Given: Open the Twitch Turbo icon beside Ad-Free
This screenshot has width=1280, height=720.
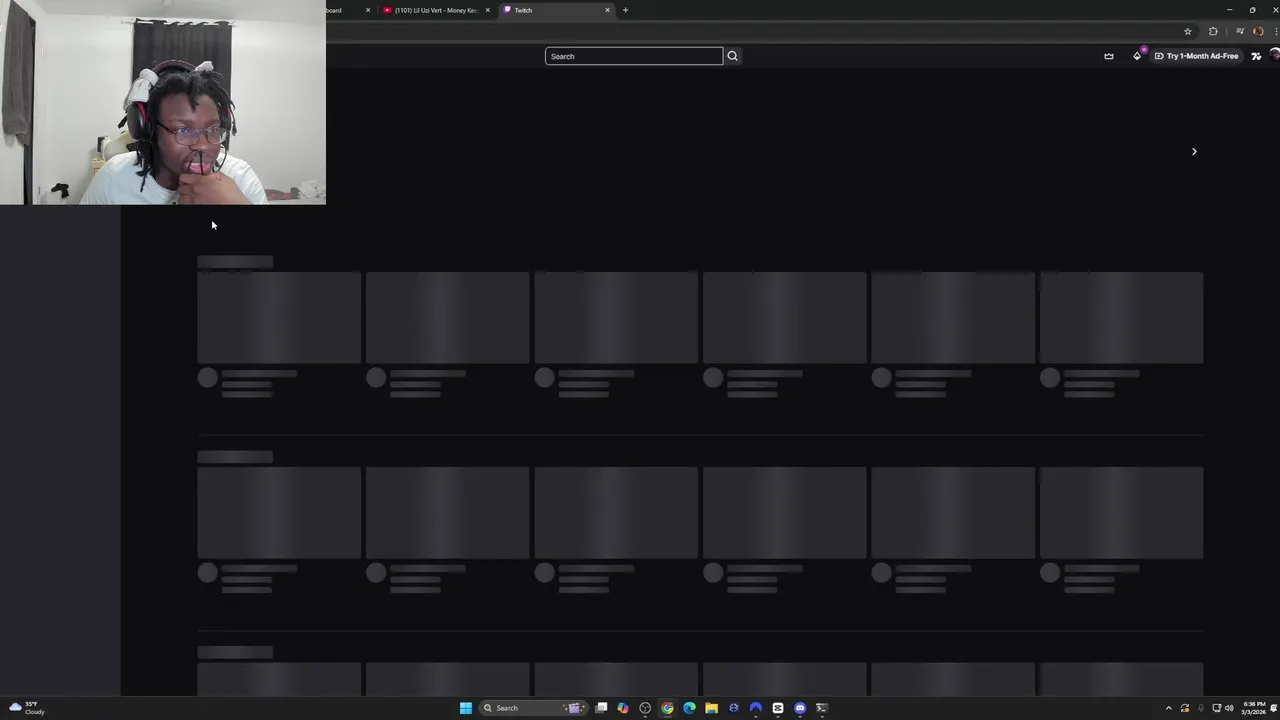Looking at the screenshot, I should pos(1256,56).
